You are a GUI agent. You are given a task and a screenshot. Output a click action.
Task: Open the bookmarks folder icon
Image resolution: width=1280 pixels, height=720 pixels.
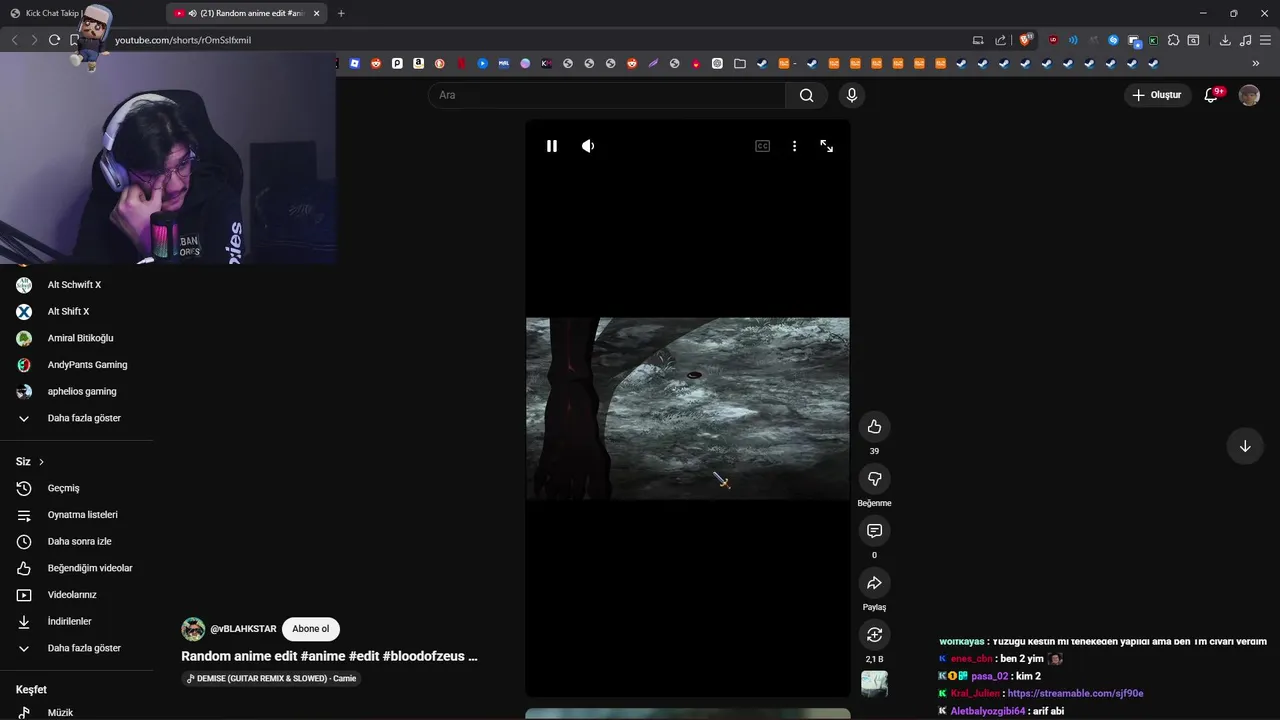[x=740, y=64]
